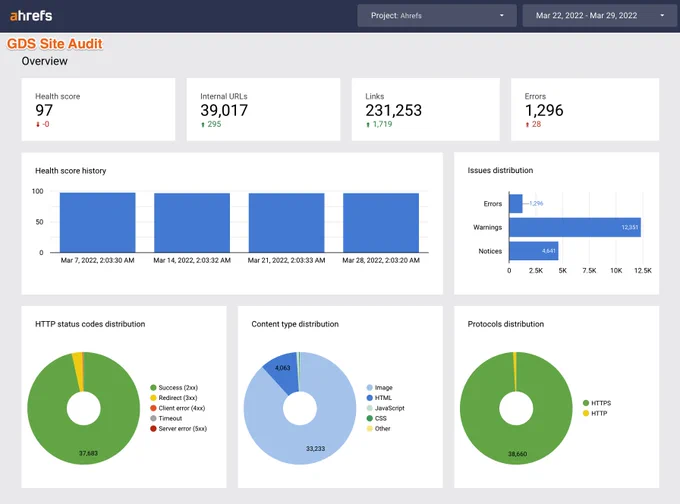The image size is (680, 504).
Task: Click the Image legend swatch
Action: [x=369, y=388]
